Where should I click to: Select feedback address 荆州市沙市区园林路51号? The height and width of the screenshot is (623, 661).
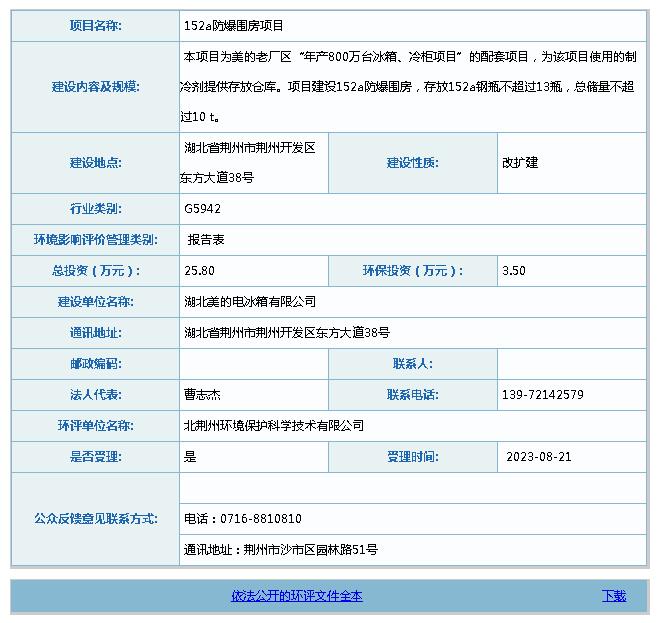pos(311,550)
